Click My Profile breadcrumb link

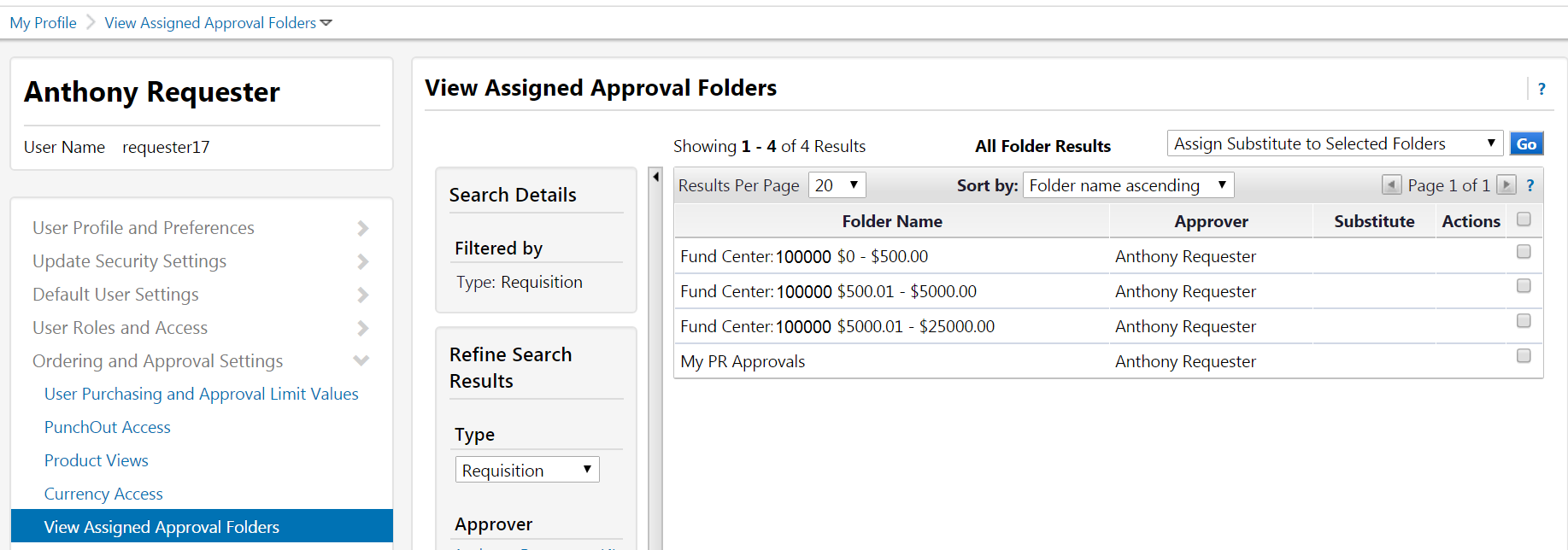coord(44,23)
